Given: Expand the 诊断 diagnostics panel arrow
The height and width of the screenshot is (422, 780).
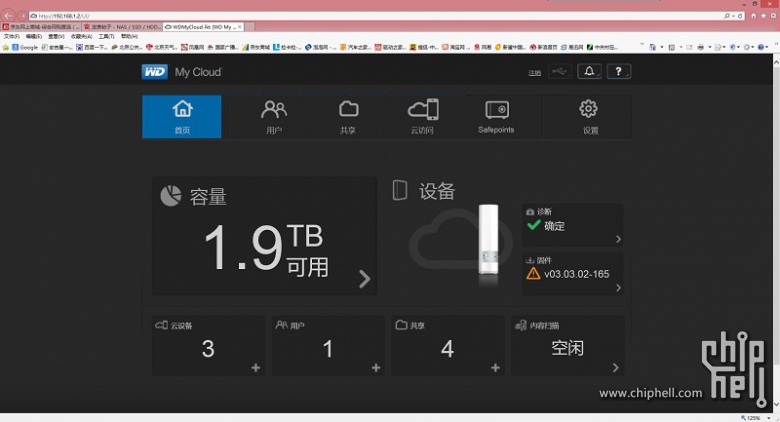Looking at the screenshot, I should point(618,239).
